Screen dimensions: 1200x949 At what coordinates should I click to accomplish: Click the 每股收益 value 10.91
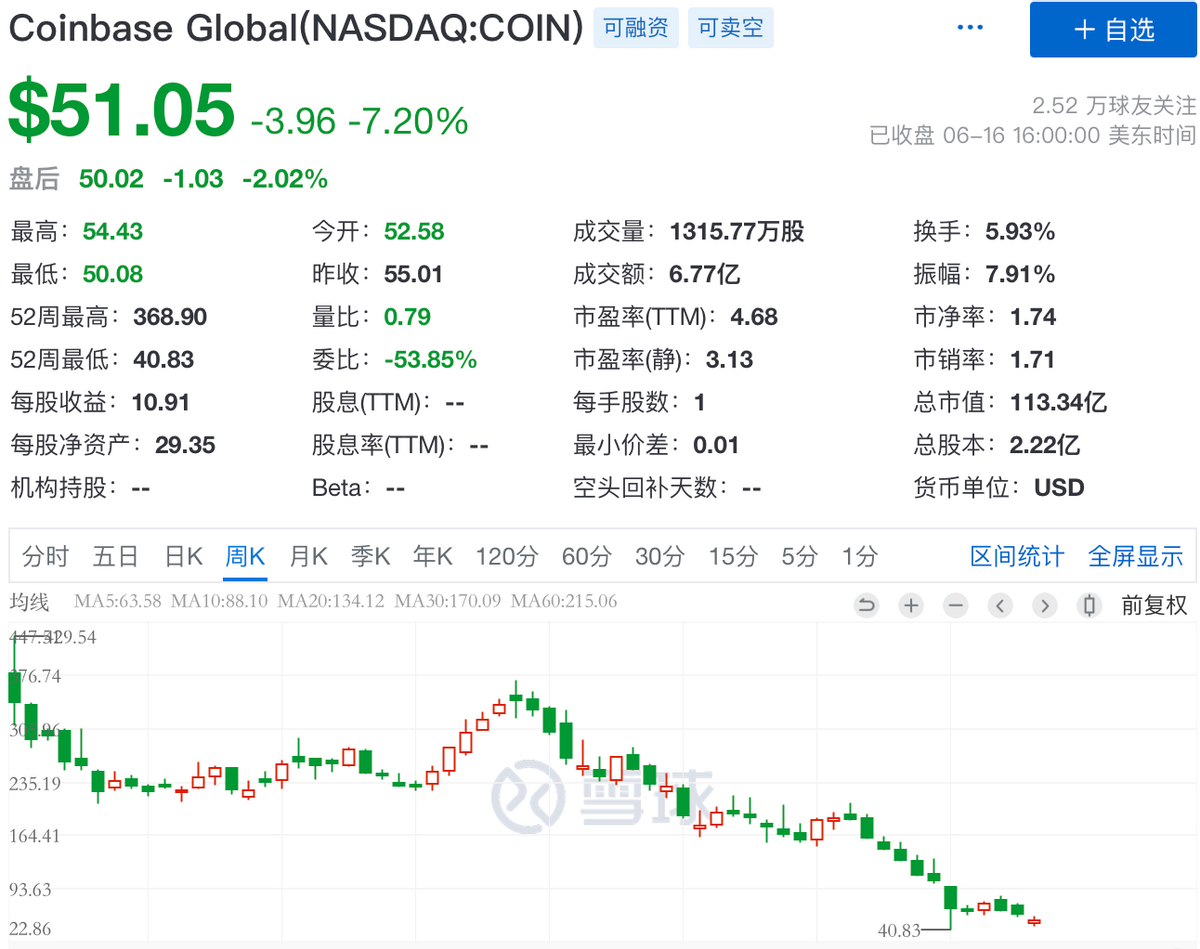coord(160,403)
